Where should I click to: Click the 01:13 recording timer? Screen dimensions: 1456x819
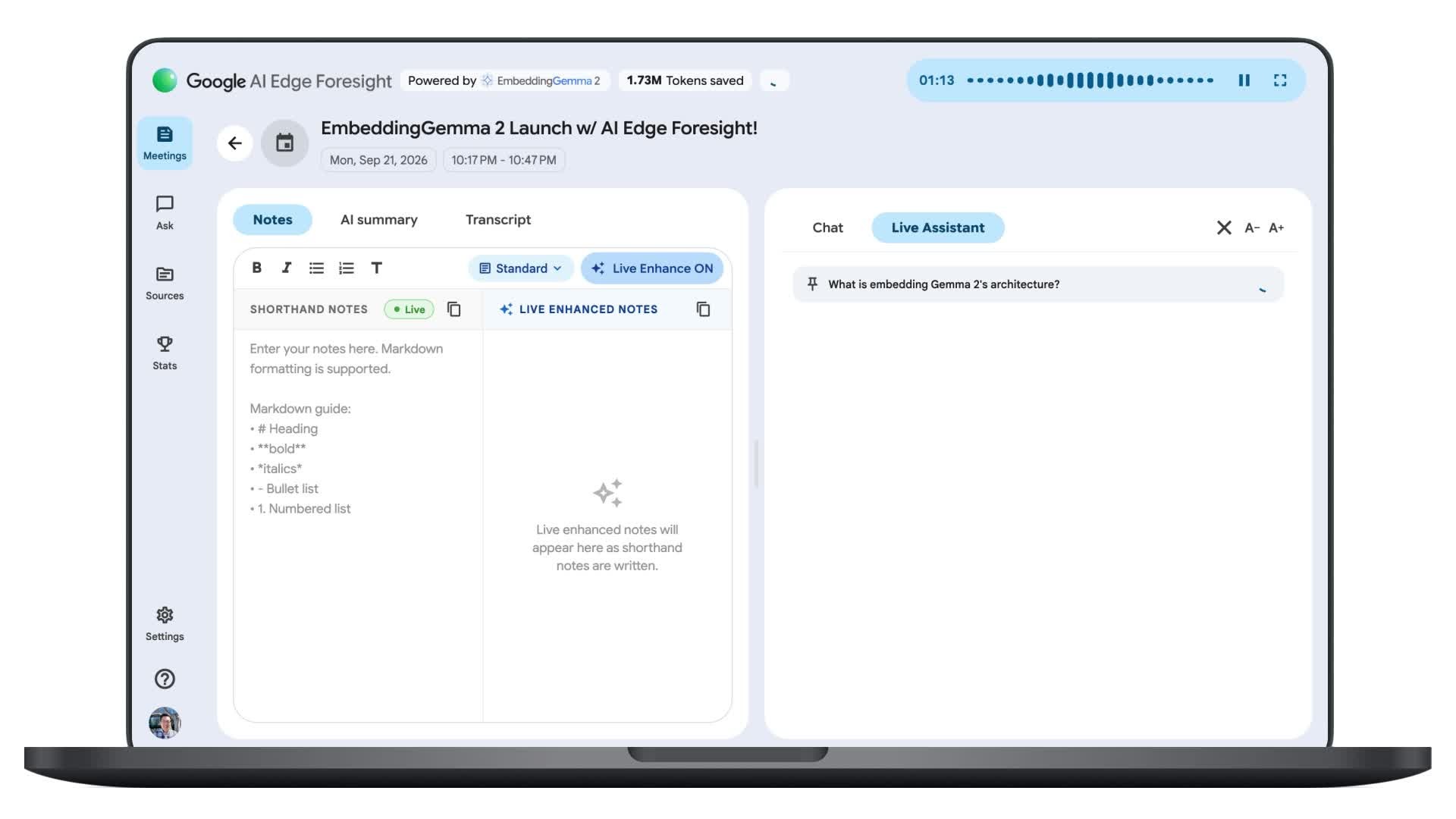click(937, 80)
